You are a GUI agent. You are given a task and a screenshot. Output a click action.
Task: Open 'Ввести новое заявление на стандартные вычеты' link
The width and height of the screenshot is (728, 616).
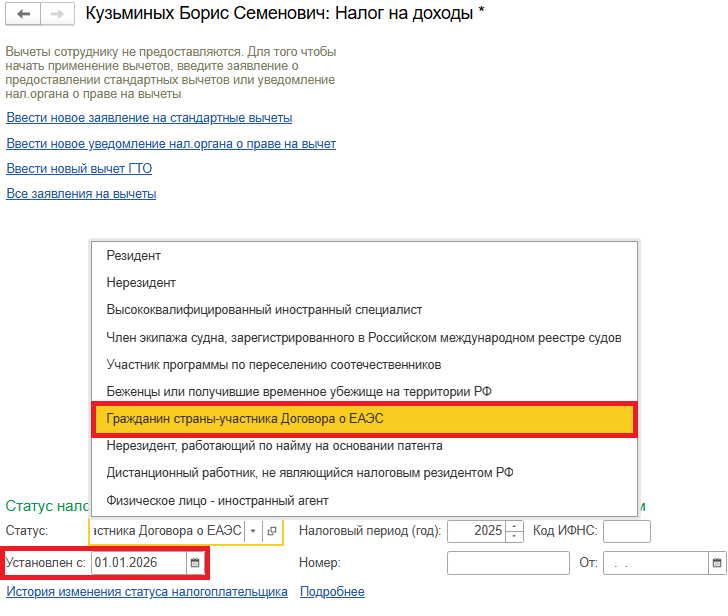149,118
